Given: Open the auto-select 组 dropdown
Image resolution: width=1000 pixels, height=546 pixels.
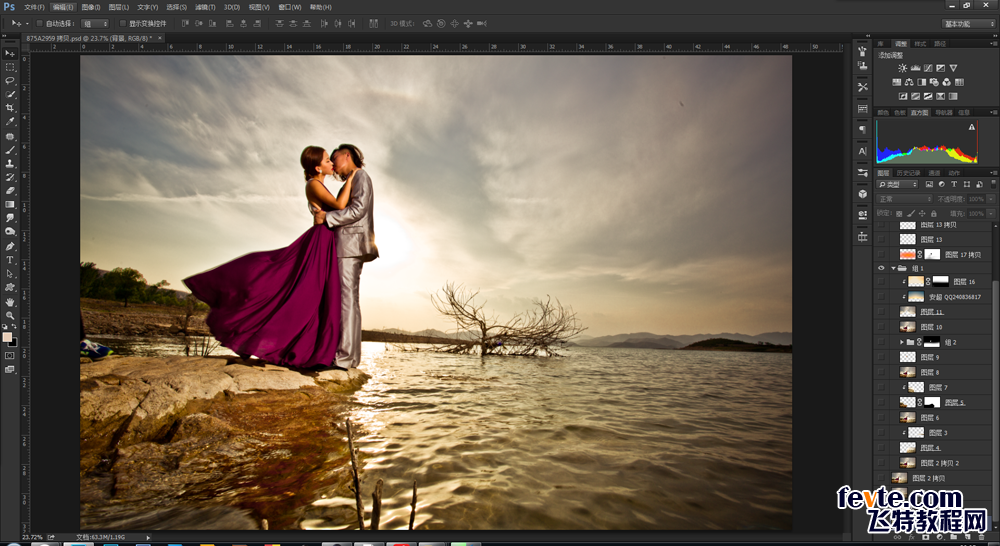Looking at the screenshot, I should [x=95, y=24].
